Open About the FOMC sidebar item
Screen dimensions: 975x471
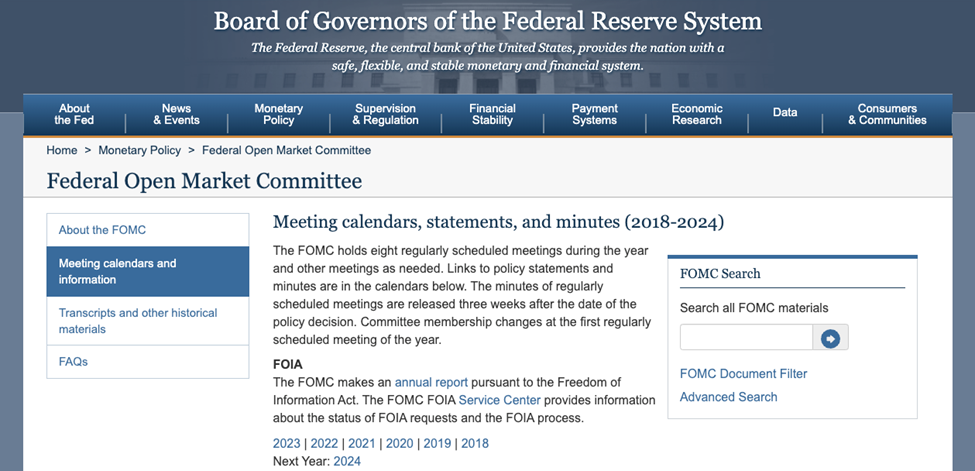[102, 230]
